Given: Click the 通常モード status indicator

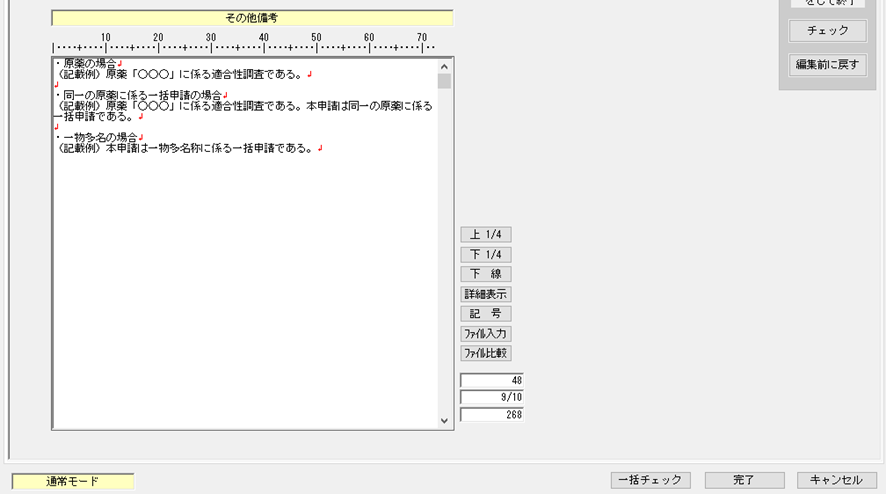Looking at the screenshot, I should (x=72, y=482).
